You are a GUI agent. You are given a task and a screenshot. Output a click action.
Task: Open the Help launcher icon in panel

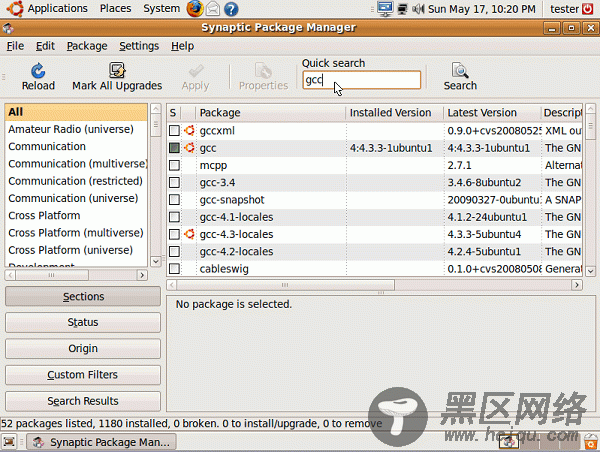coord(231,9)
